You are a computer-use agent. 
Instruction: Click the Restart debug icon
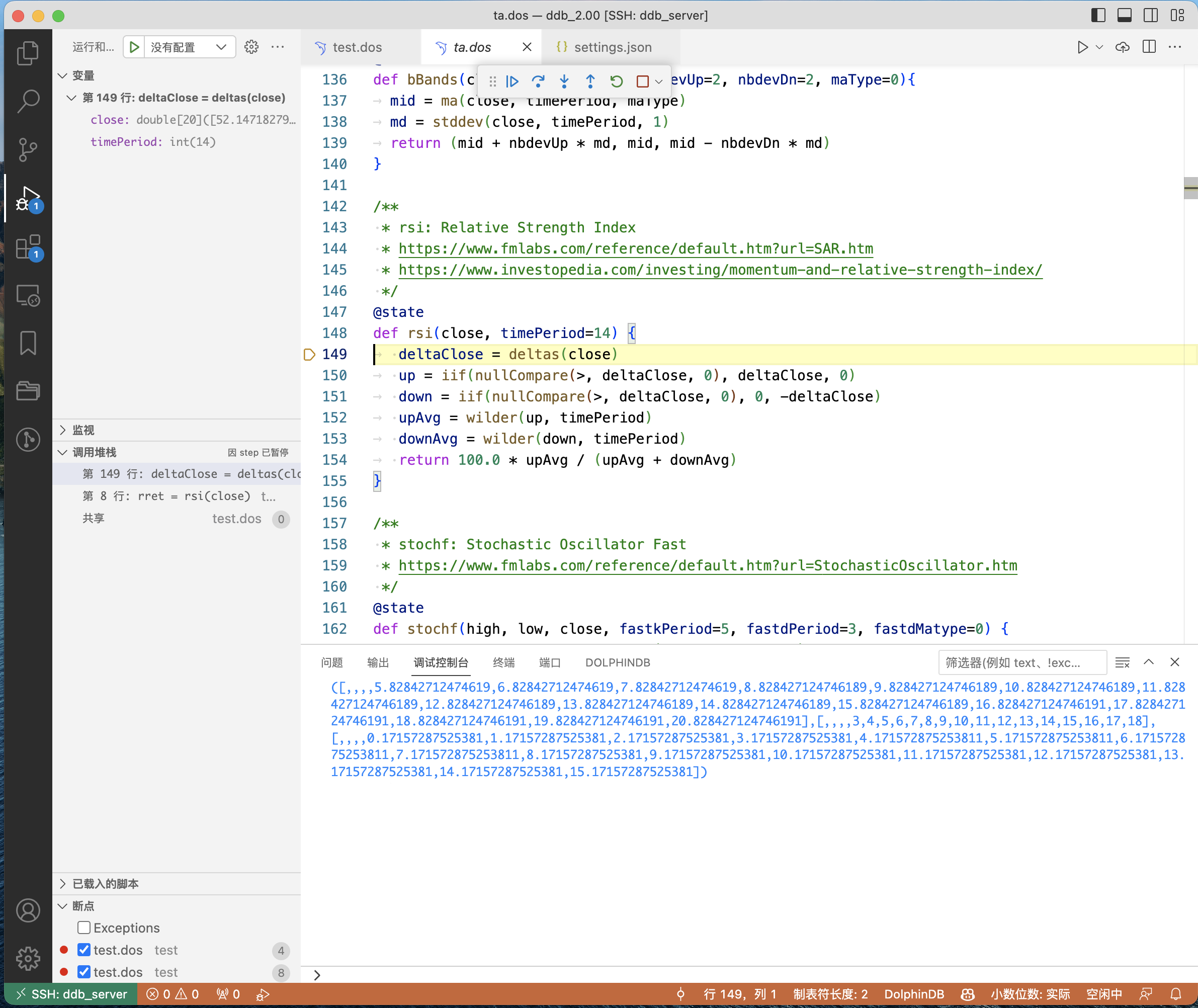pyautogui.click(x=616, y=81)
